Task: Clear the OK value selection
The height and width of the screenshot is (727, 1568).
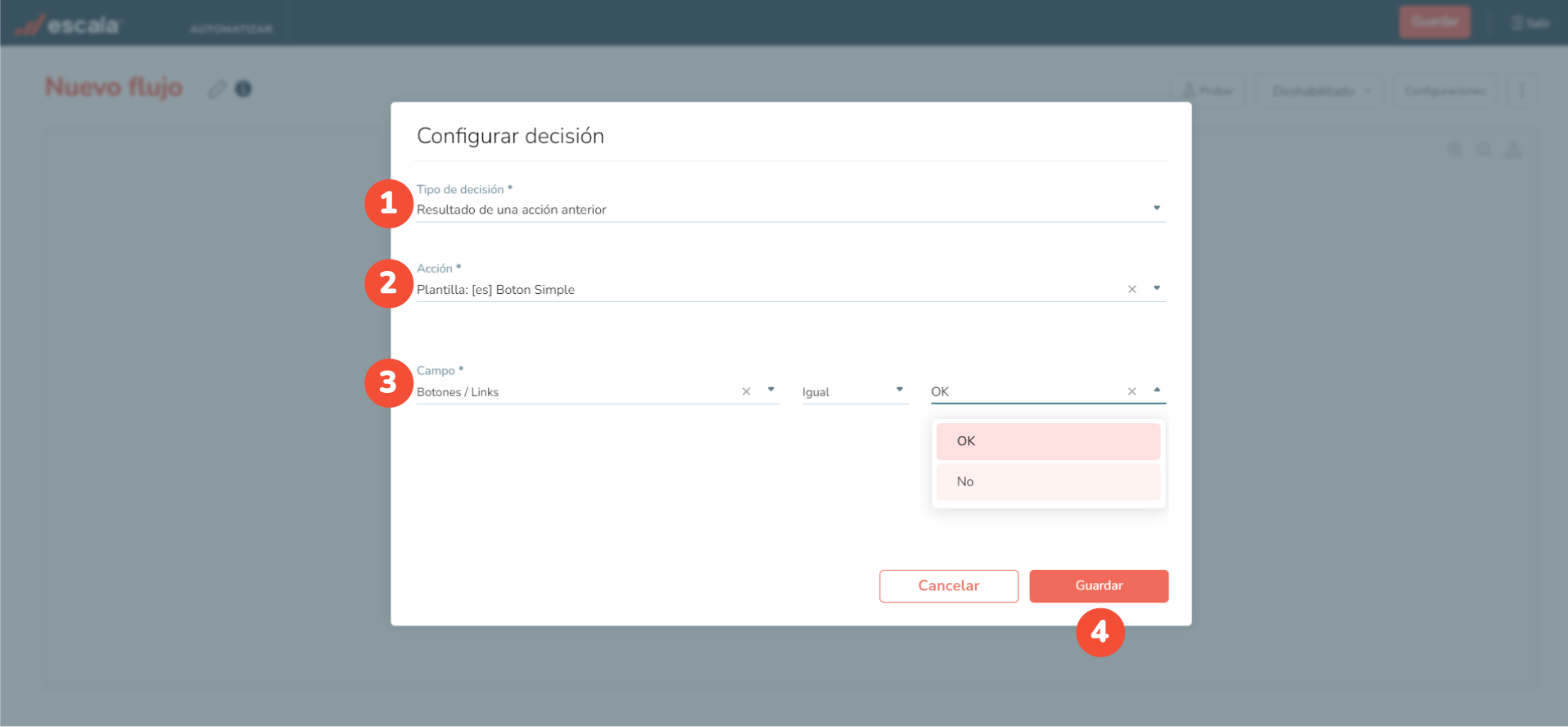Action: pyautogui.click(x=1132, y=391)
